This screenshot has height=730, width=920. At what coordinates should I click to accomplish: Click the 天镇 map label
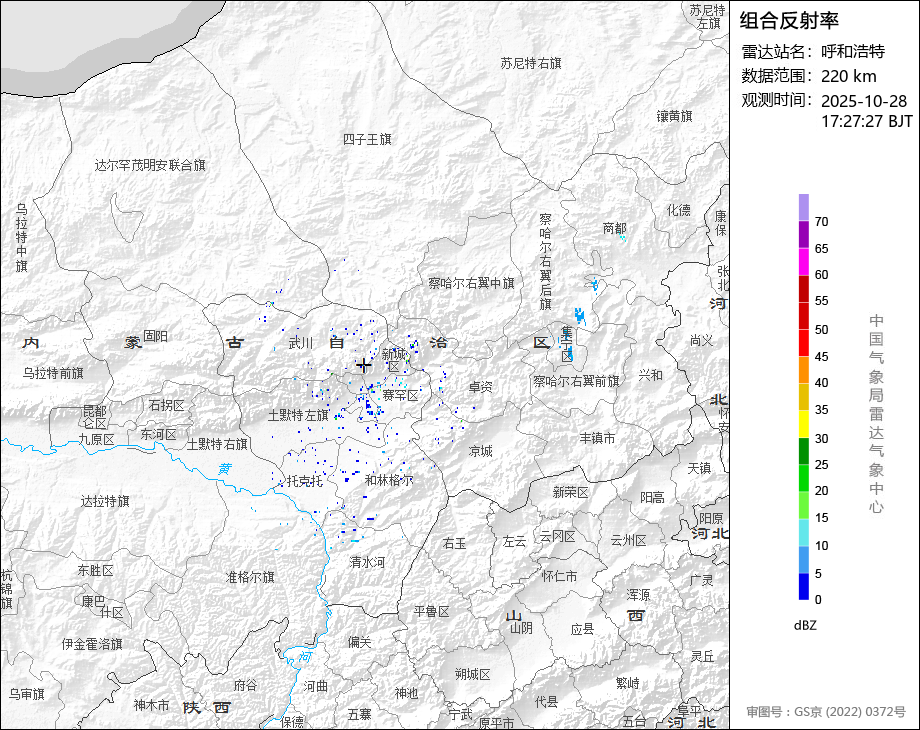[x=699, y=468]
